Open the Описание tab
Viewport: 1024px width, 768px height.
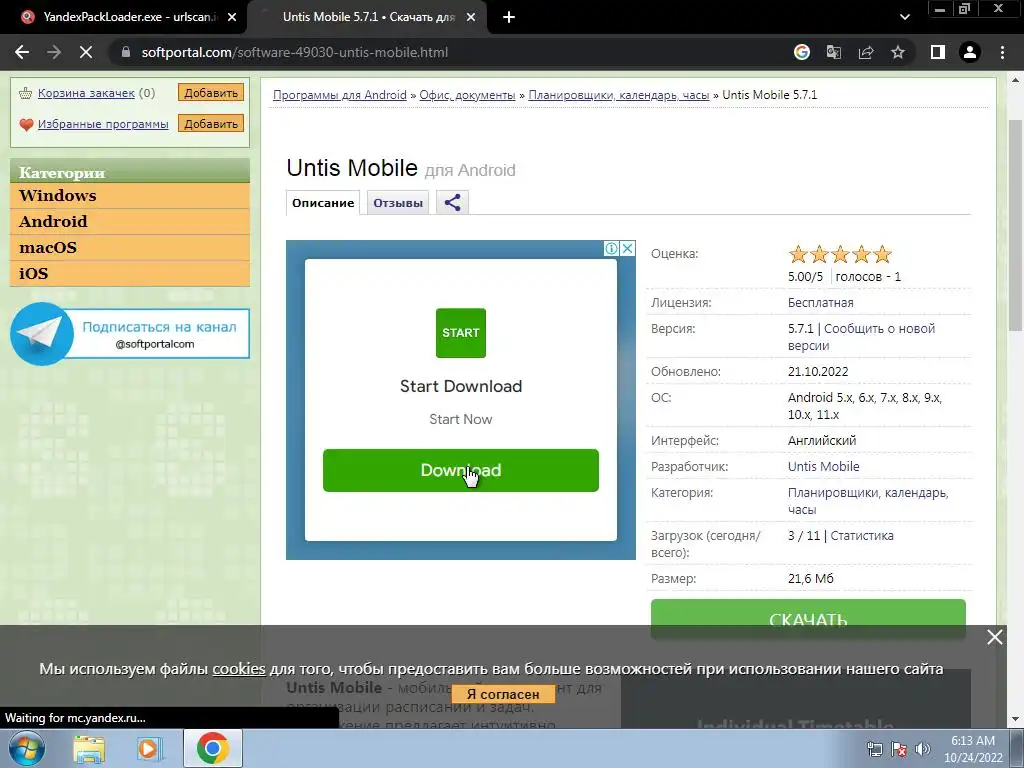point(323,203)
